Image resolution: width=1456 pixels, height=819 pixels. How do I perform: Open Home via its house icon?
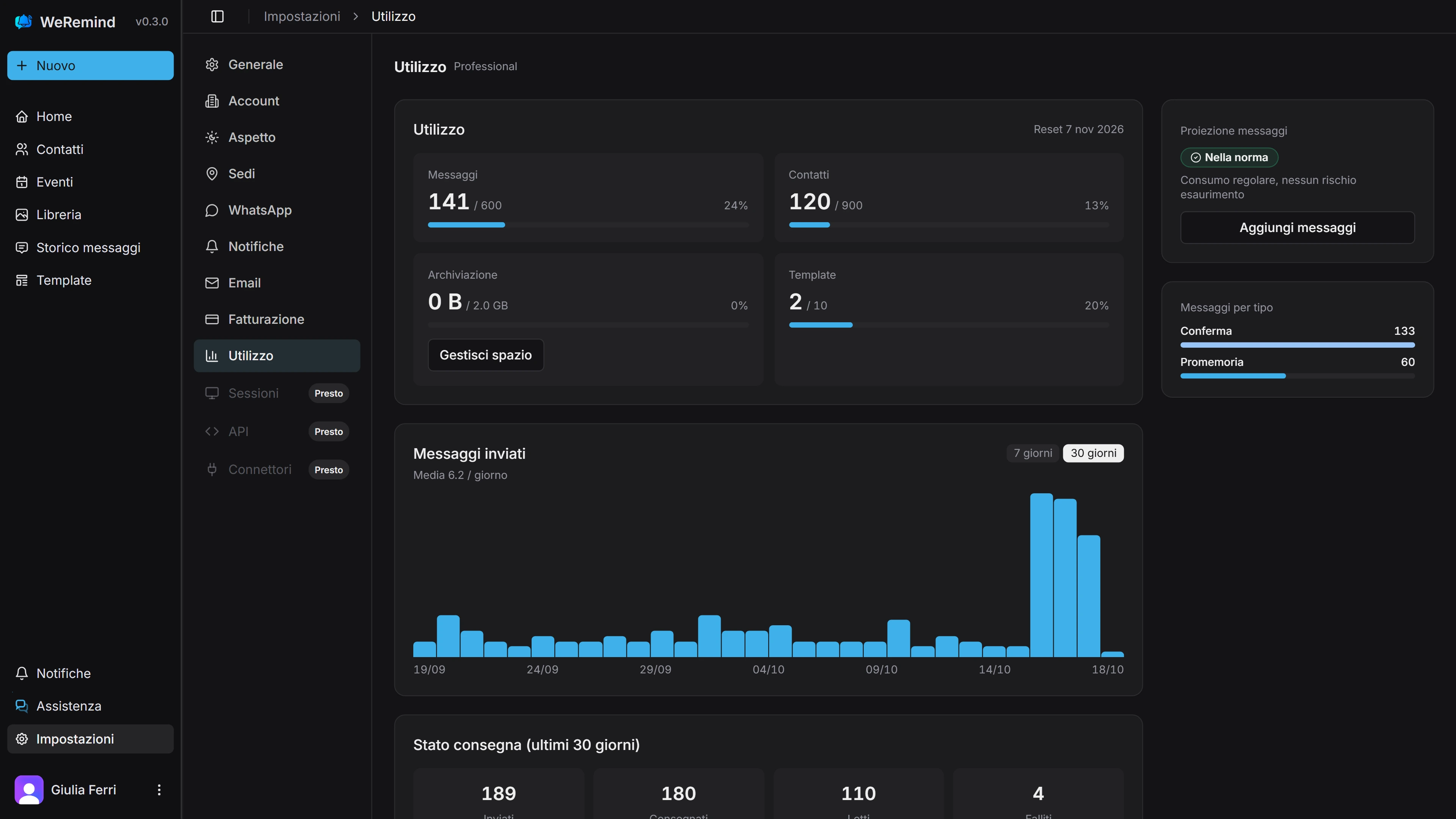[22, 116]
